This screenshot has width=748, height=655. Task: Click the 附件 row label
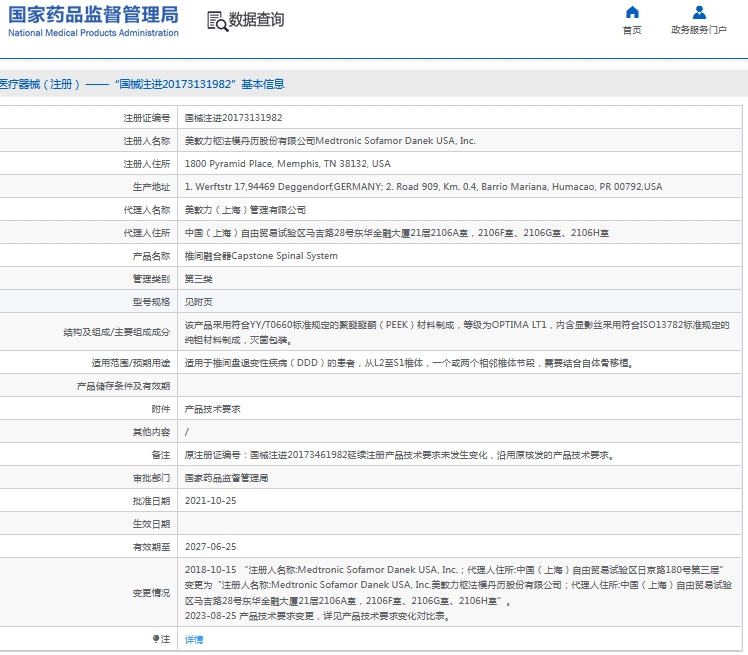(x=161, y=409)
